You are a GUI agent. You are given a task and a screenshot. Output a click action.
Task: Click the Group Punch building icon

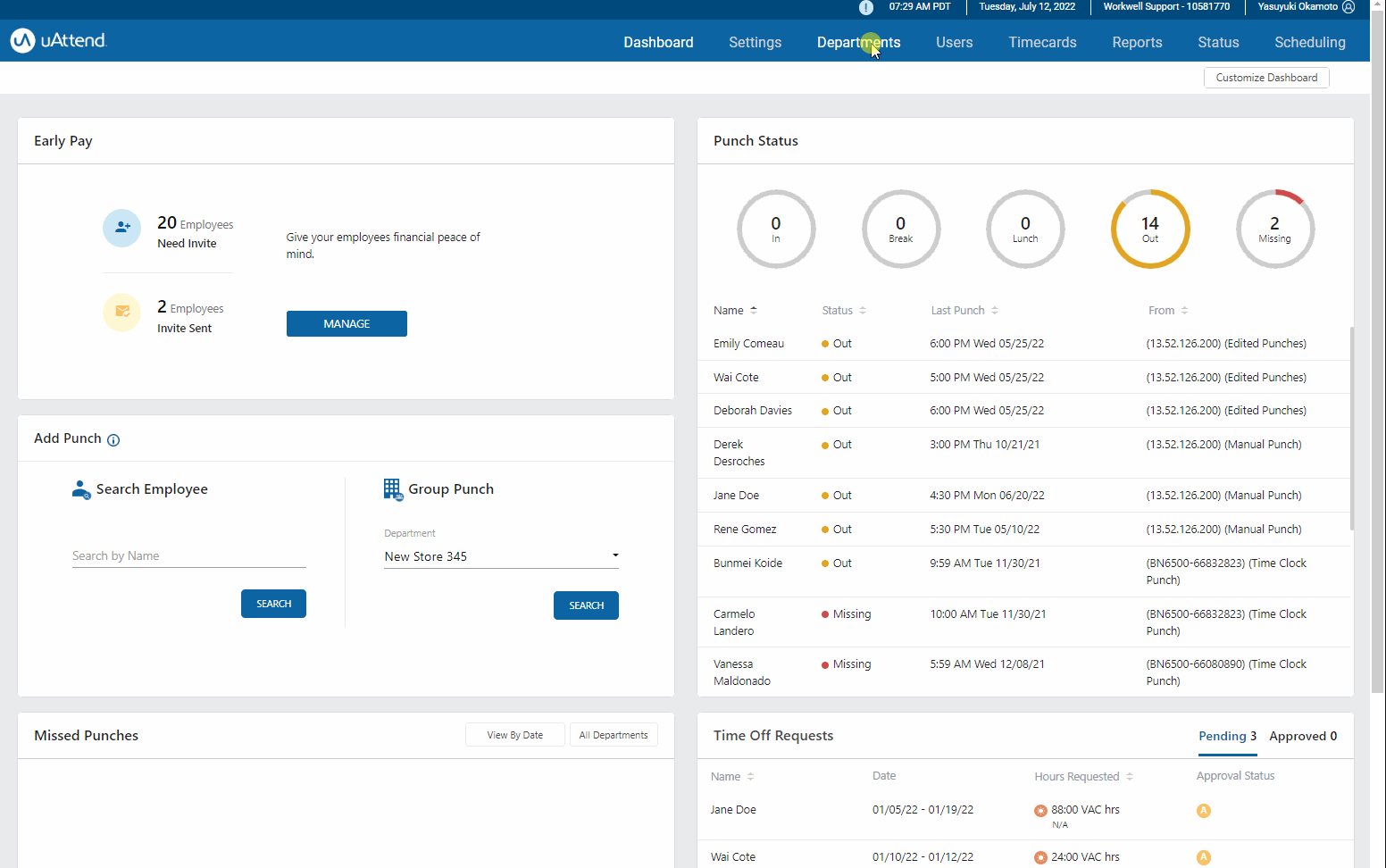[x=392, y=488]
